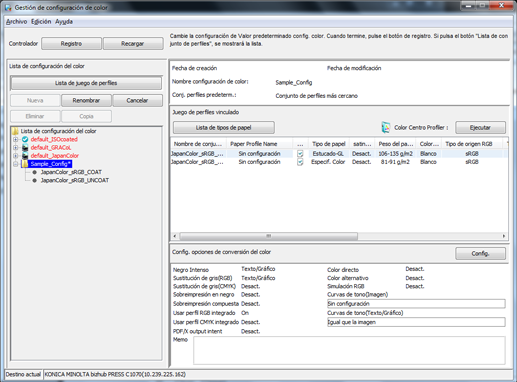The width and height of the screenshot is (517, 382).
Task: Select JapanColor_sRGB_UNCOAT tree item
Action: (75, 180)
